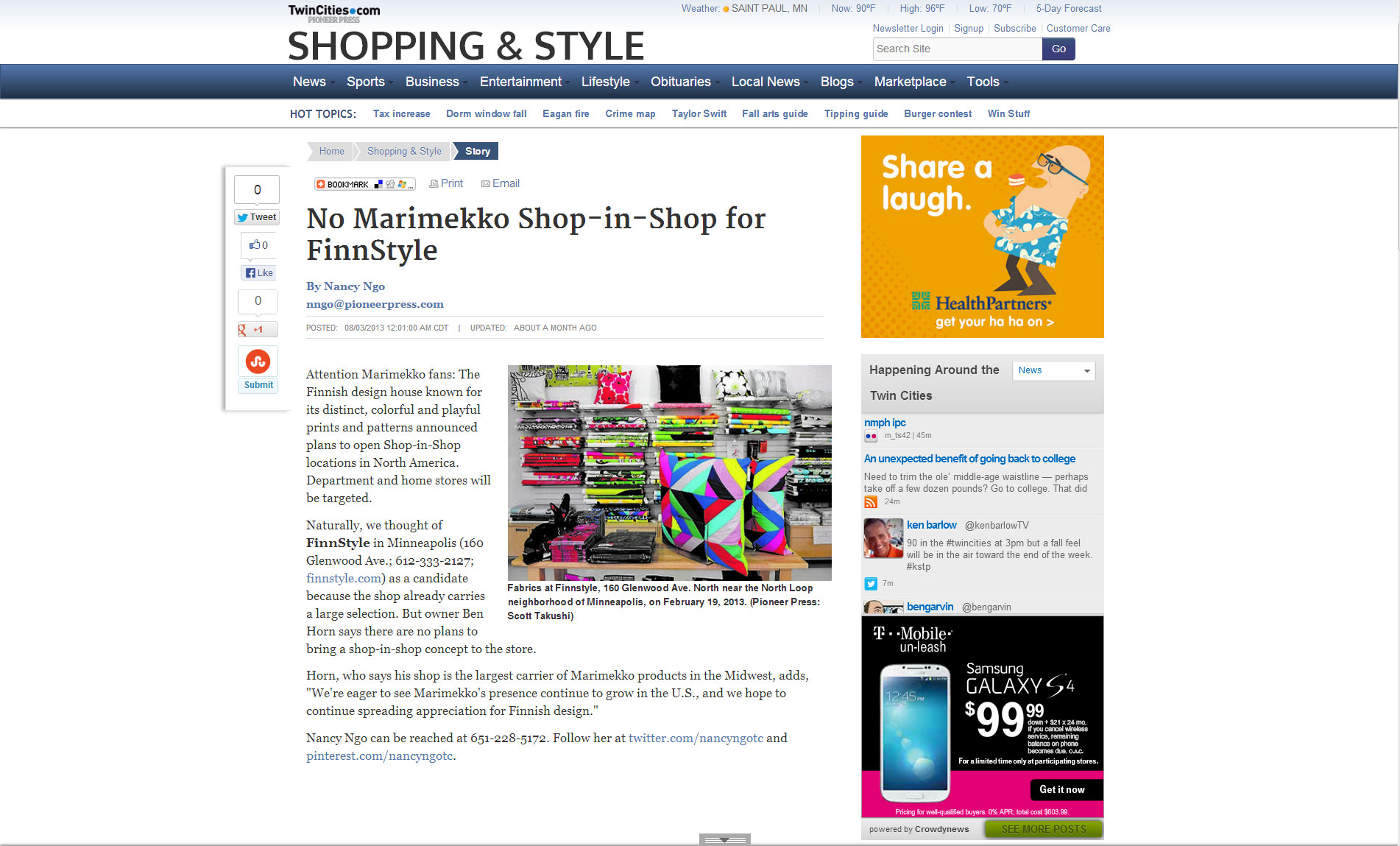Click the Tweet share button

click(257, 217)
